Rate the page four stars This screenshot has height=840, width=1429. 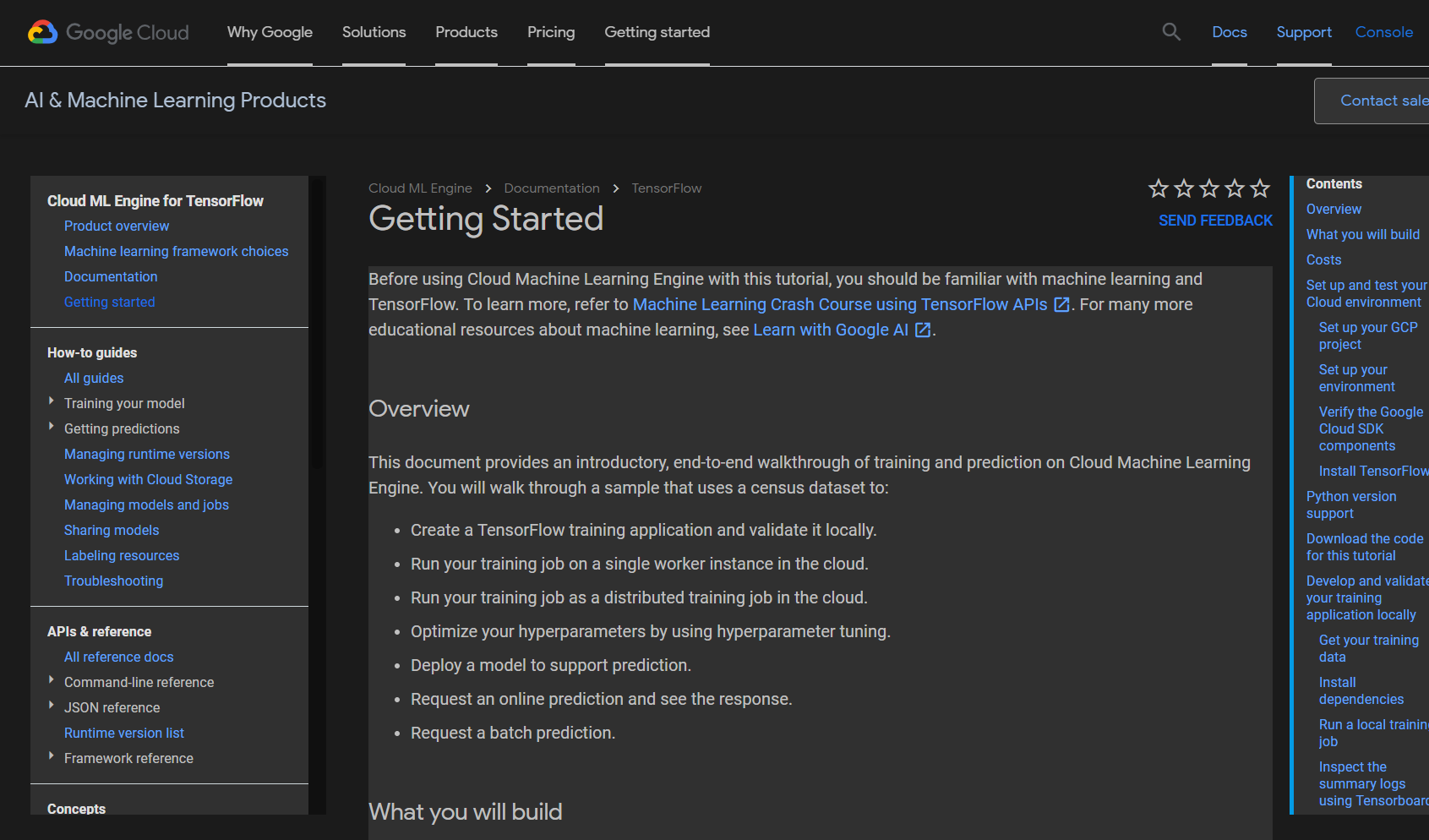1235,188
